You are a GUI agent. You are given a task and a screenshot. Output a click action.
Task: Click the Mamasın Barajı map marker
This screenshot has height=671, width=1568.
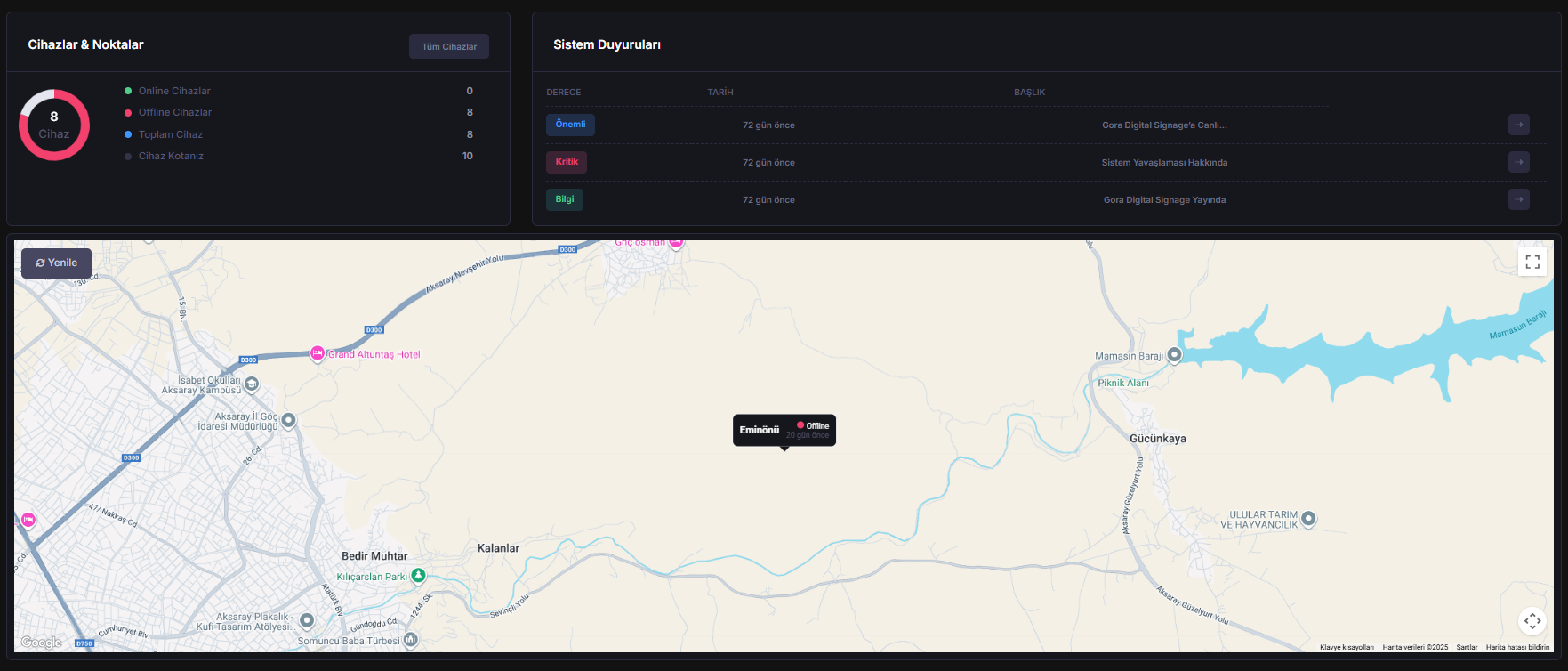coord(1174,355)
